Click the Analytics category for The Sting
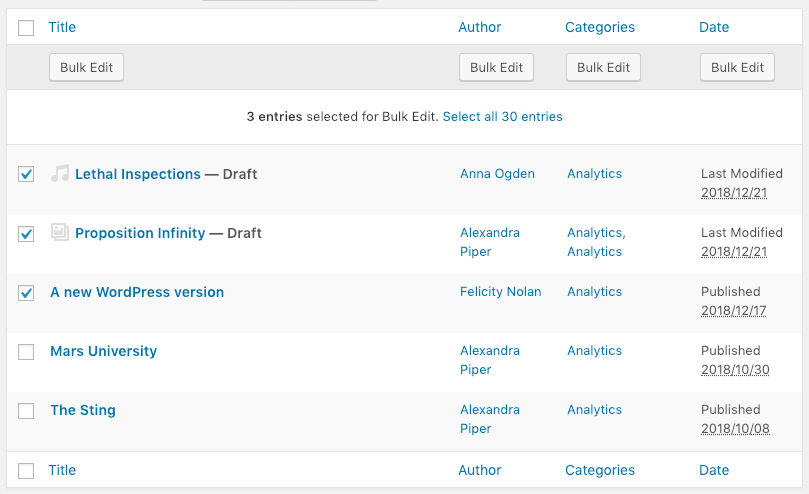809x494 pixels. click(x=594, y=410)
